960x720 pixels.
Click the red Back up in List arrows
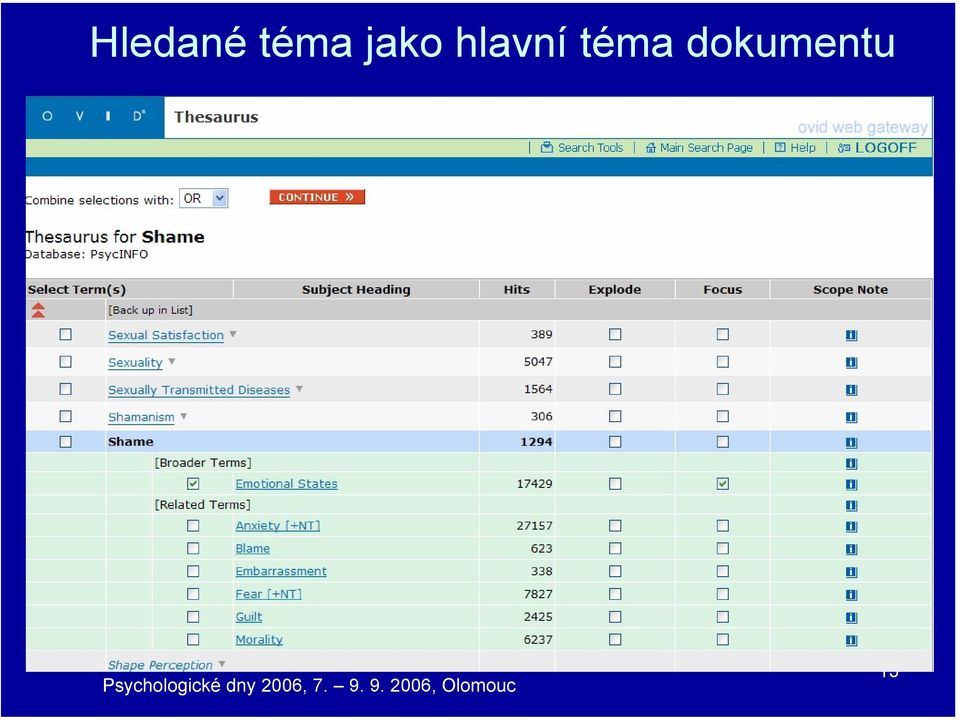tap(38, 310)
